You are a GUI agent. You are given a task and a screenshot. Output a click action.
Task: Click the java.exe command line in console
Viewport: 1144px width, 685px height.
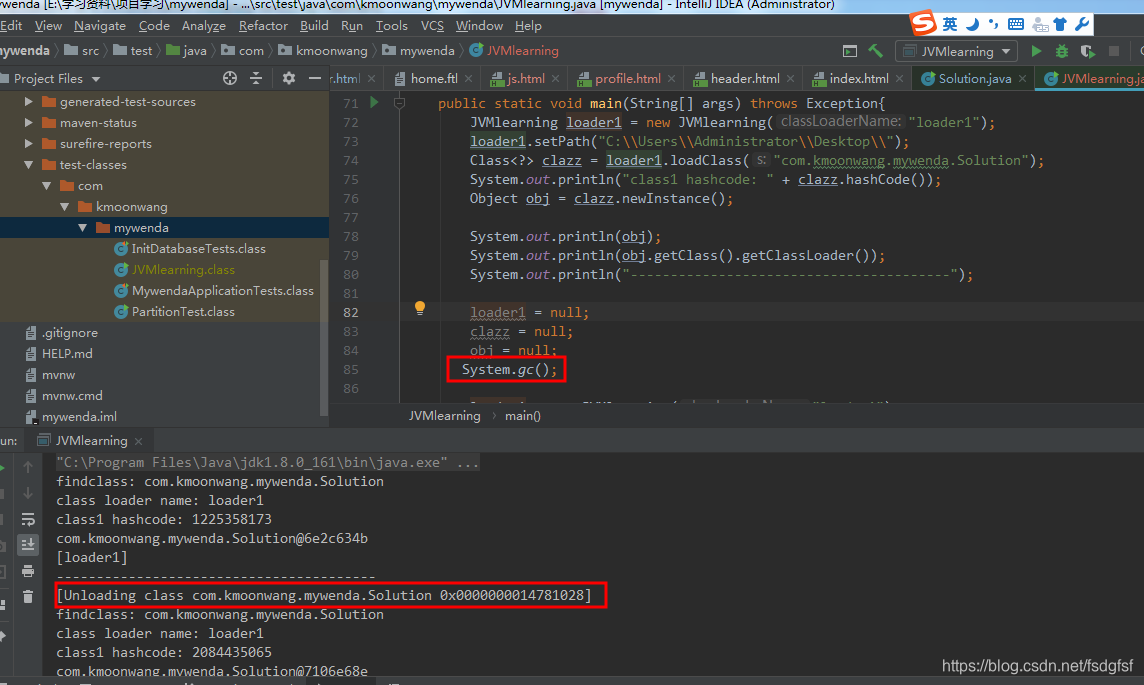point(267,463)
